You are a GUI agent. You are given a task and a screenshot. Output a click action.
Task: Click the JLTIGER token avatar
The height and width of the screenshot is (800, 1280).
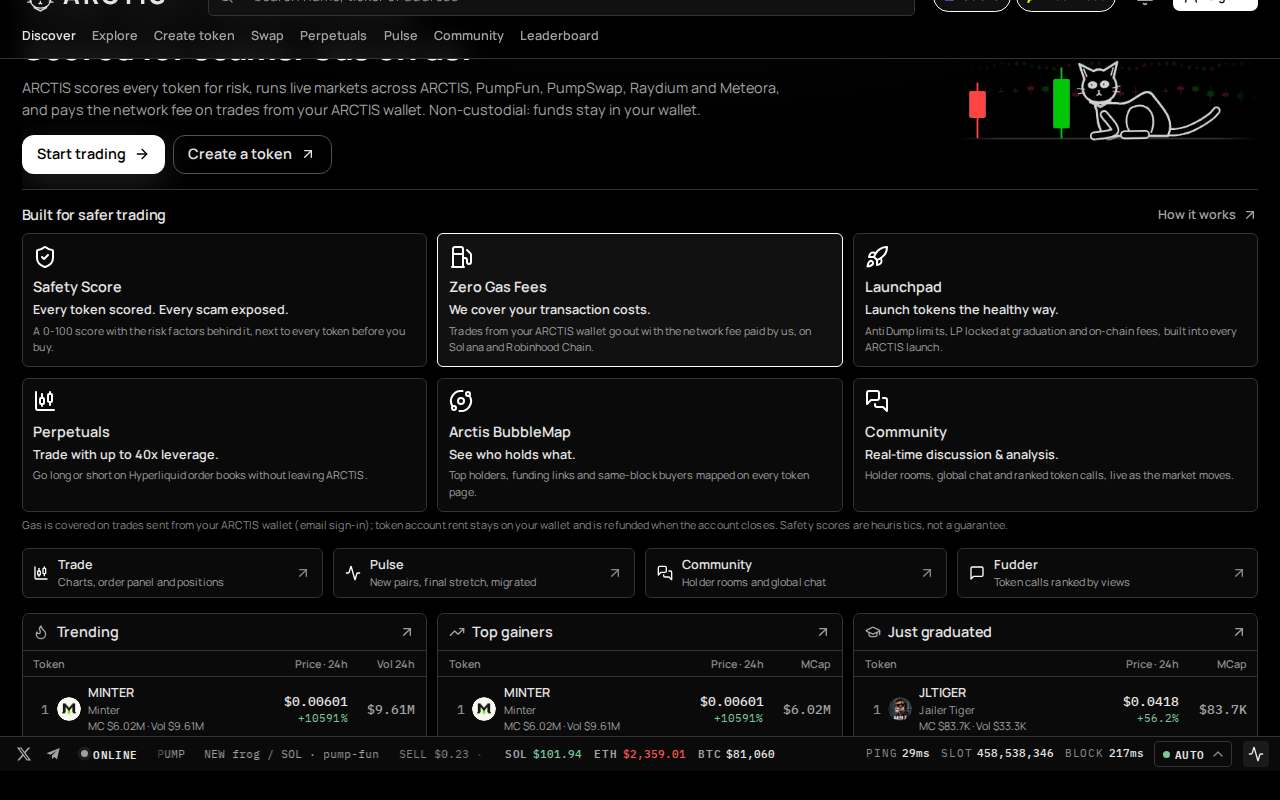pos(900,709)
